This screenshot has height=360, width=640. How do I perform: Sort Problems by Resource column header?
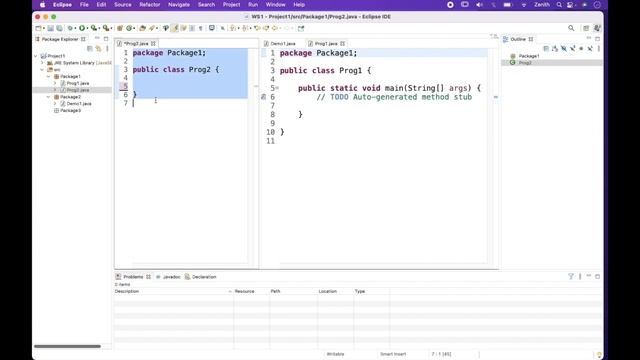pos(251,291)
